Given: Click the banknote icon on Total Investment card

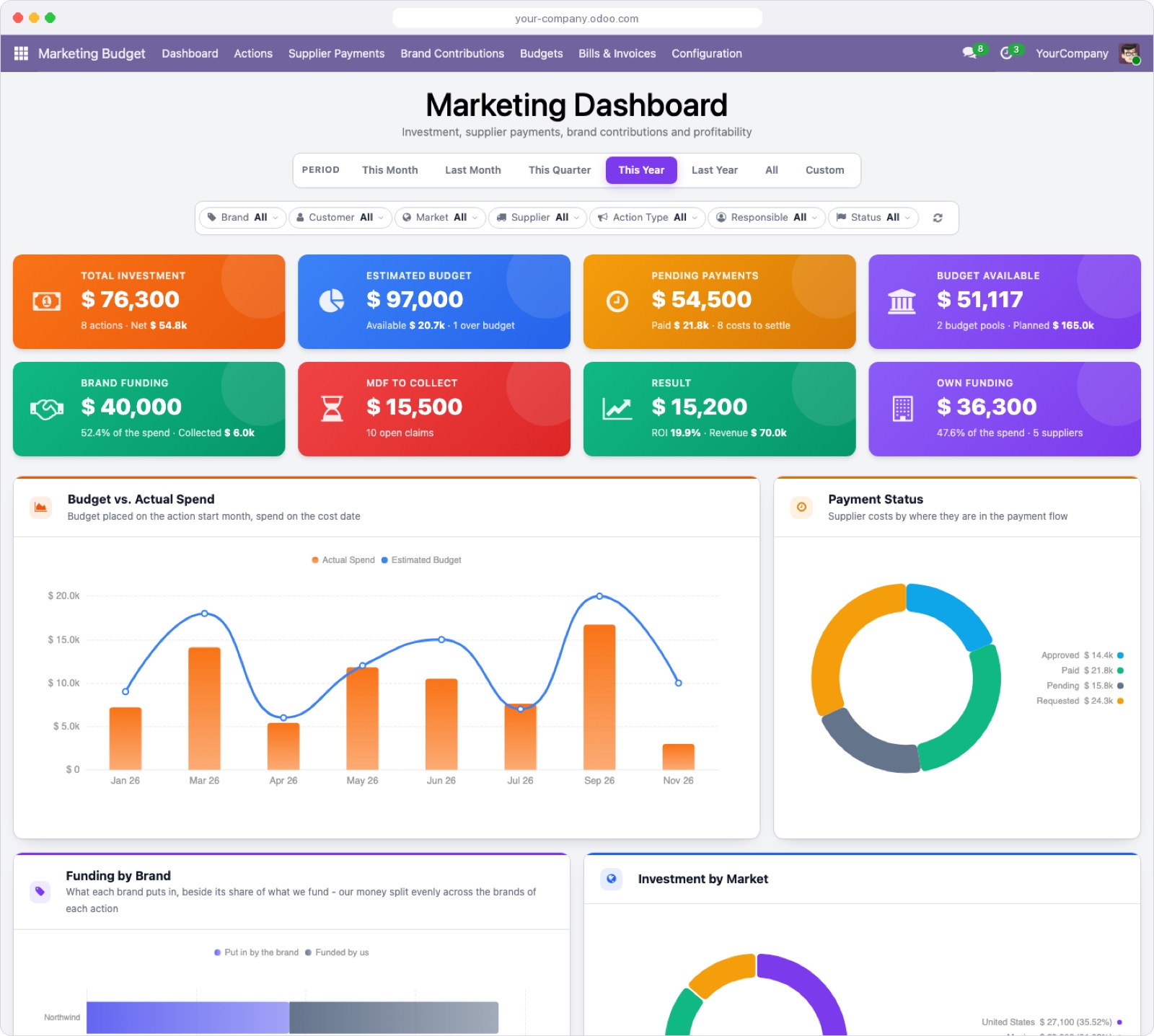Looking at the screenshot, I should tap(47, 301).
